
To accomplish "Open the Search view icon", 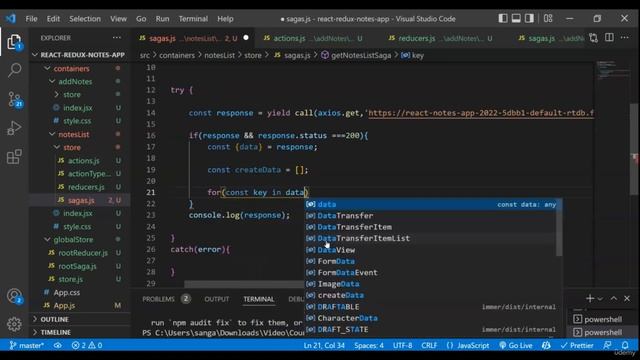I will pyautogui.click(x=14, y=70).
